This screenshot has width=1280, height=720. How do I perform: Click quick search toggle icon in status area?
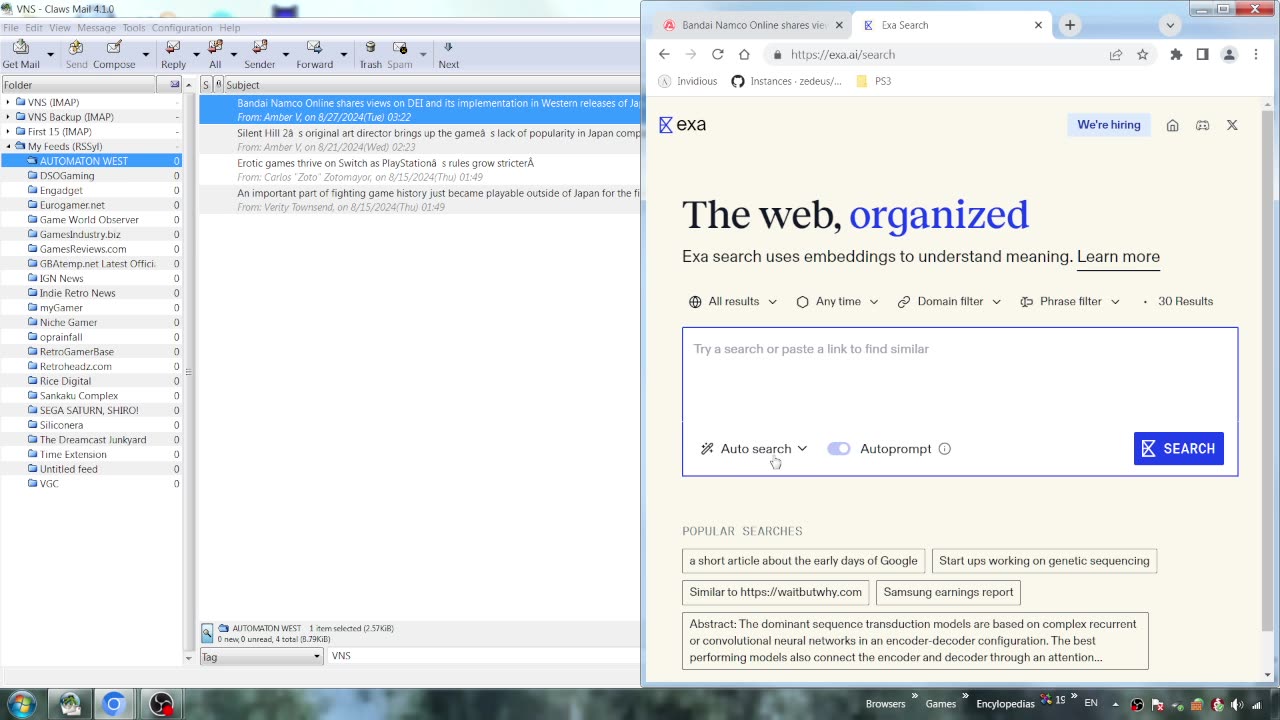point(206,633)
